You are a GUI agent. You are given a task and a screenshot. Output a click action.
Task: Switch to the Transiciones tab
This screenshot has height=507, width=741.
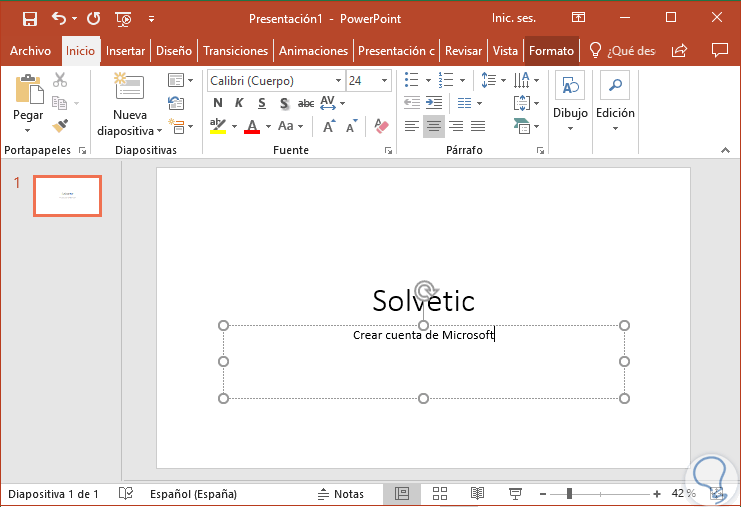pos(235,51)
